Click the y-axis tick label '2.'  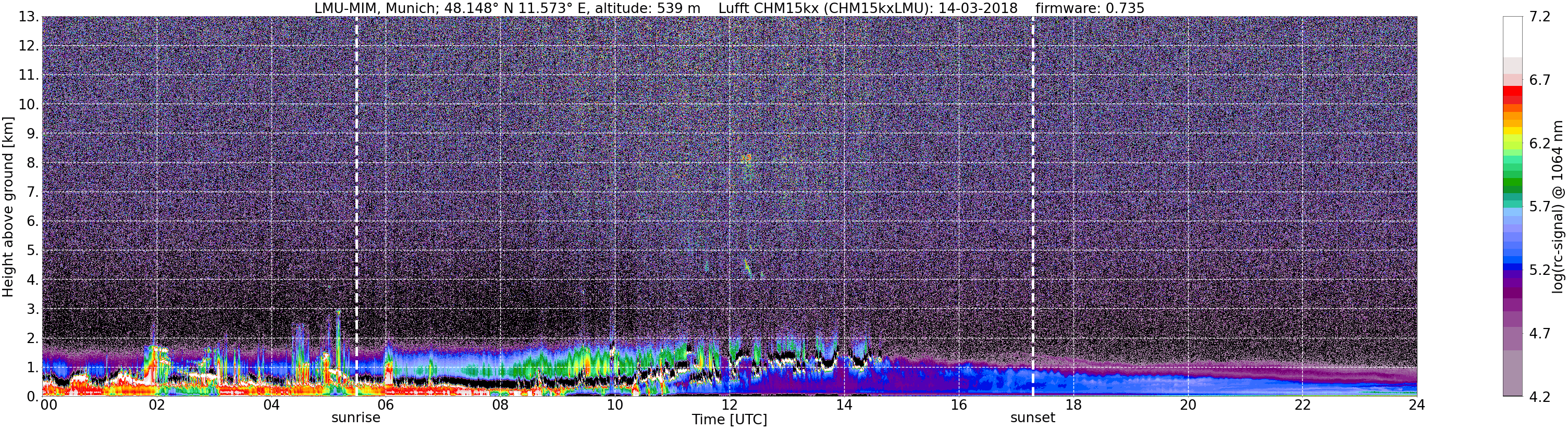[x=33, y=337]
